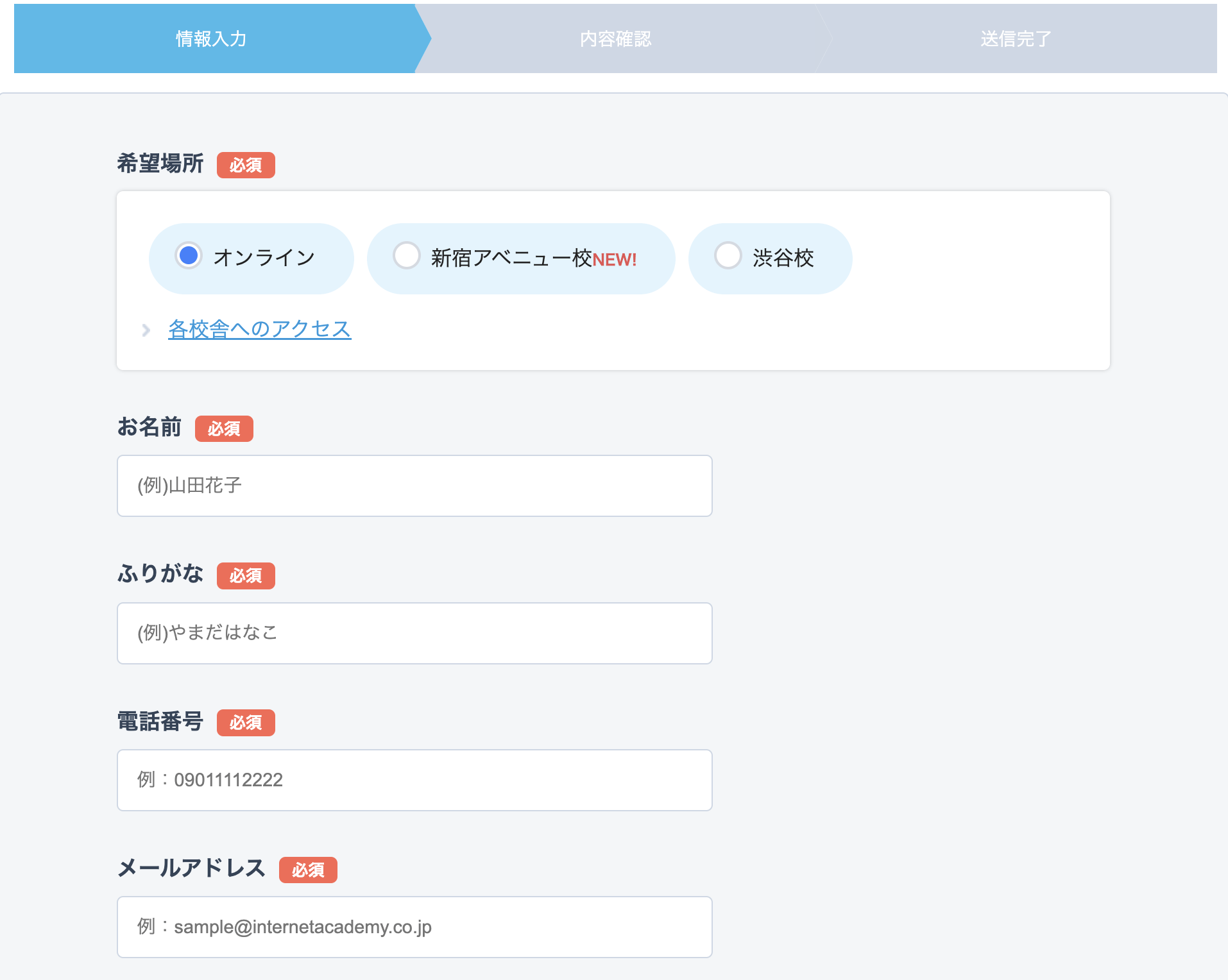Screen dimensions: 1228x980
Task: Click the 必須 label near ふりがな
Action: pos(246,576)
